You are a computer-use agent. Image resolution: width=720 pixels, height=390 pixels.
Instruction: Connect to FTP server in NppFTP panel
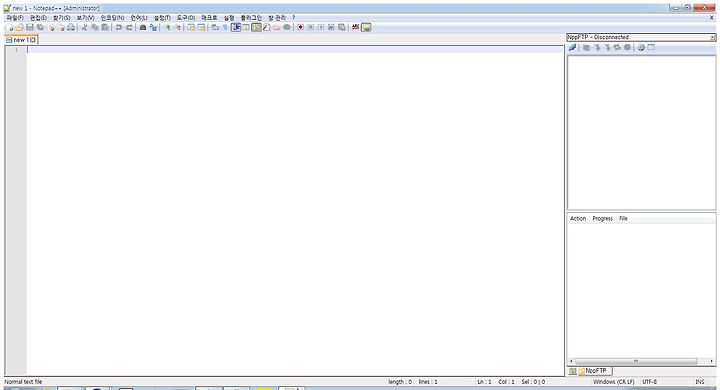coord(573,47)
